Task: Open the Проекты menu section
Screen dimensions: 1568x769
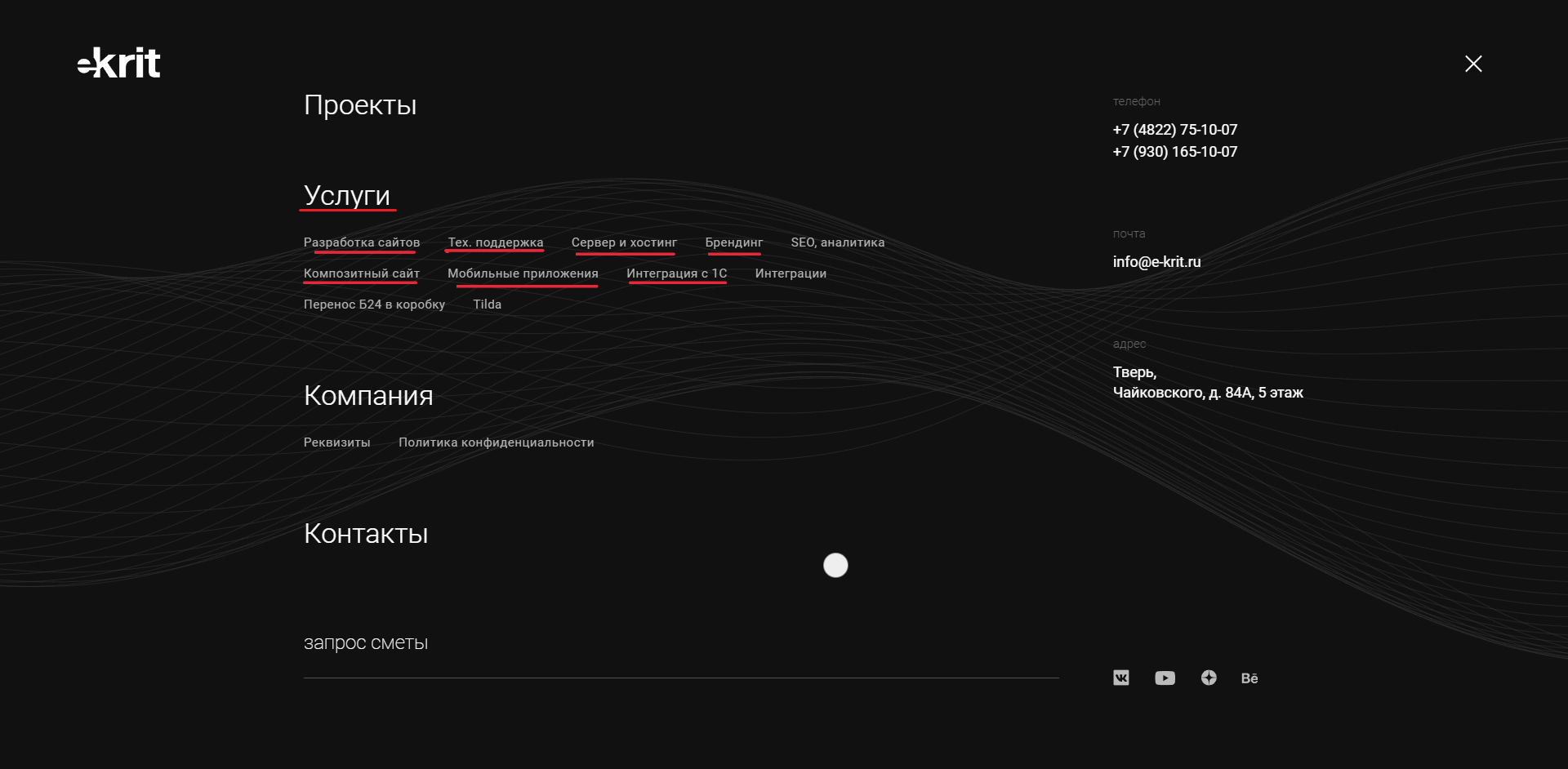Action: pos(360,105)
